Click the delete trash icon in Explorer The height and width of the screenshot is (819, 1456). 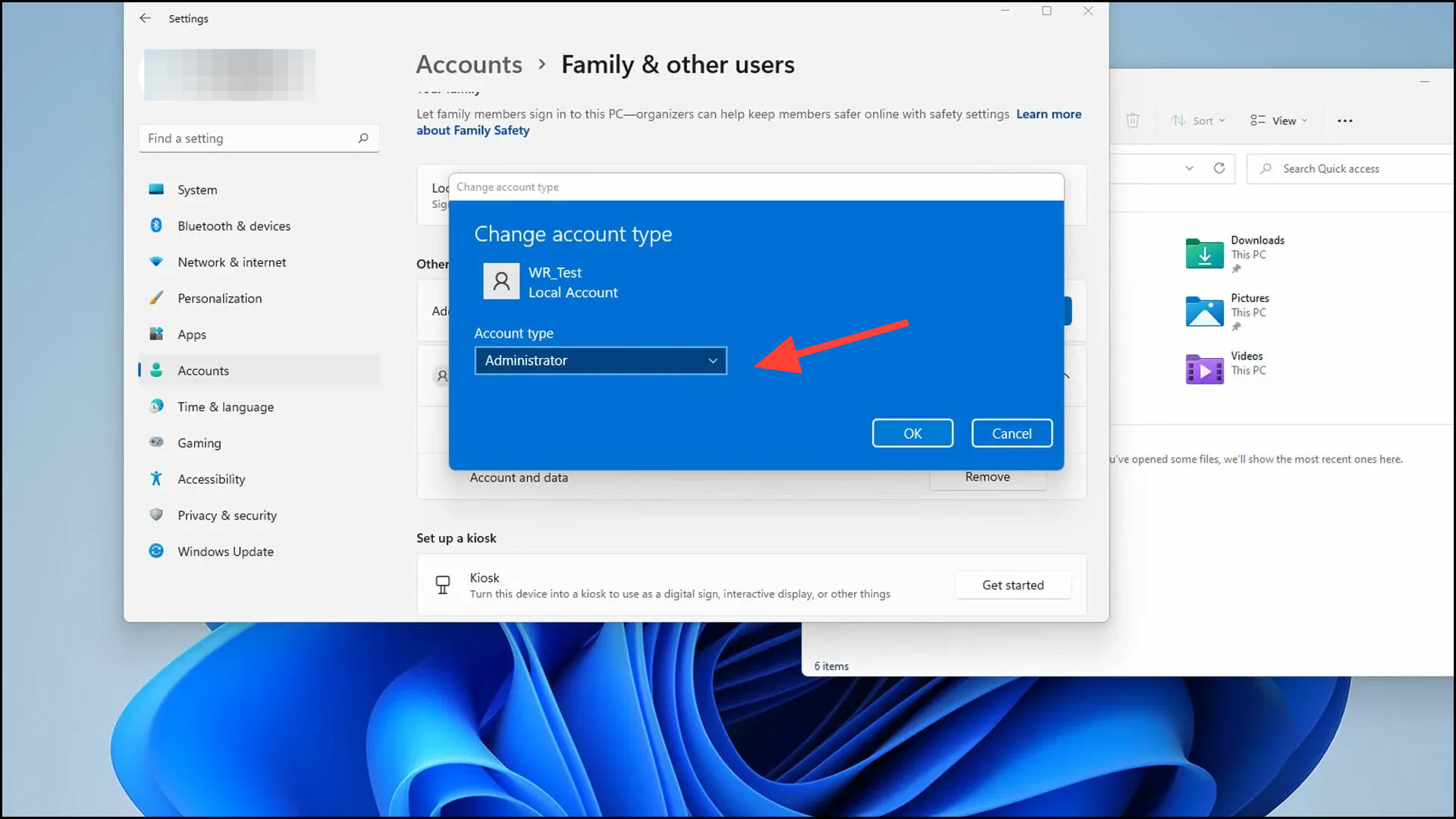(1132, 121)
